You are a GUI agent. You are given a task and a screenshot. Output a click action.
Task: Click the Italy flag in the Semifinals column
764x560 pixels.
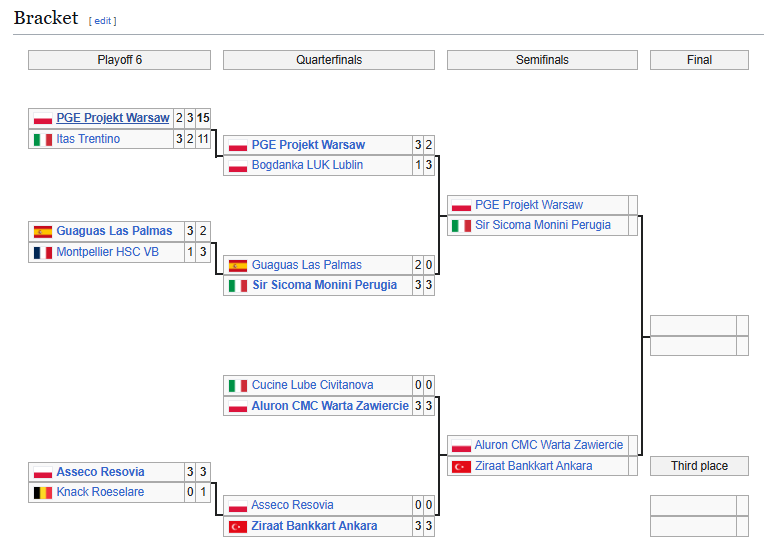click(461, 226)
